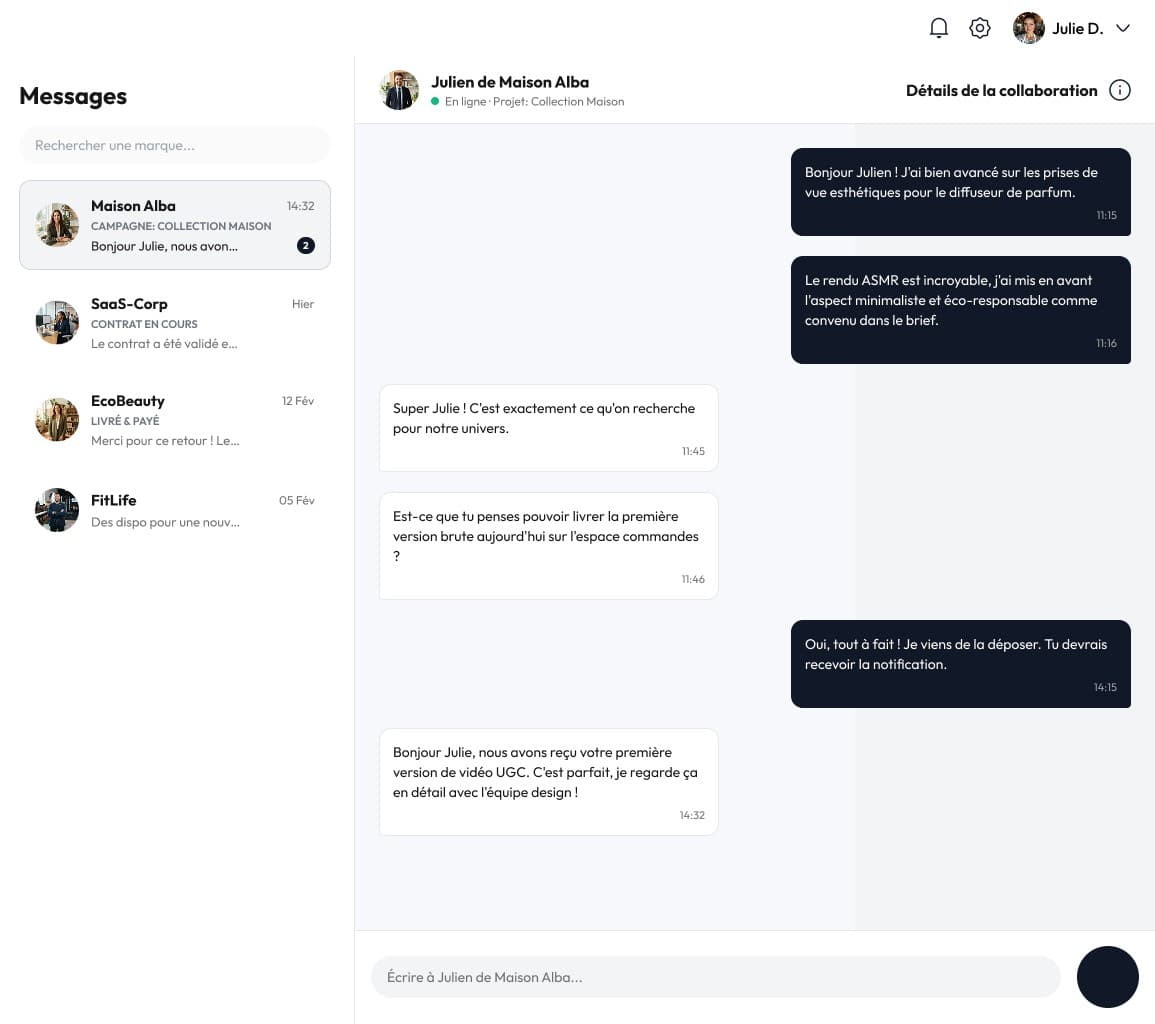1155x1024 pixels.
Task: Open the SaaS-Corp conversation
Action: [175, 323]
